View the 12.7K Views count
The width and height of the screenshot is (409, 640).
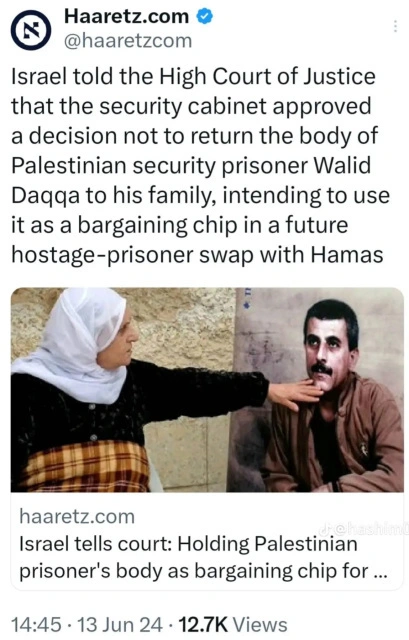[233, 625]
